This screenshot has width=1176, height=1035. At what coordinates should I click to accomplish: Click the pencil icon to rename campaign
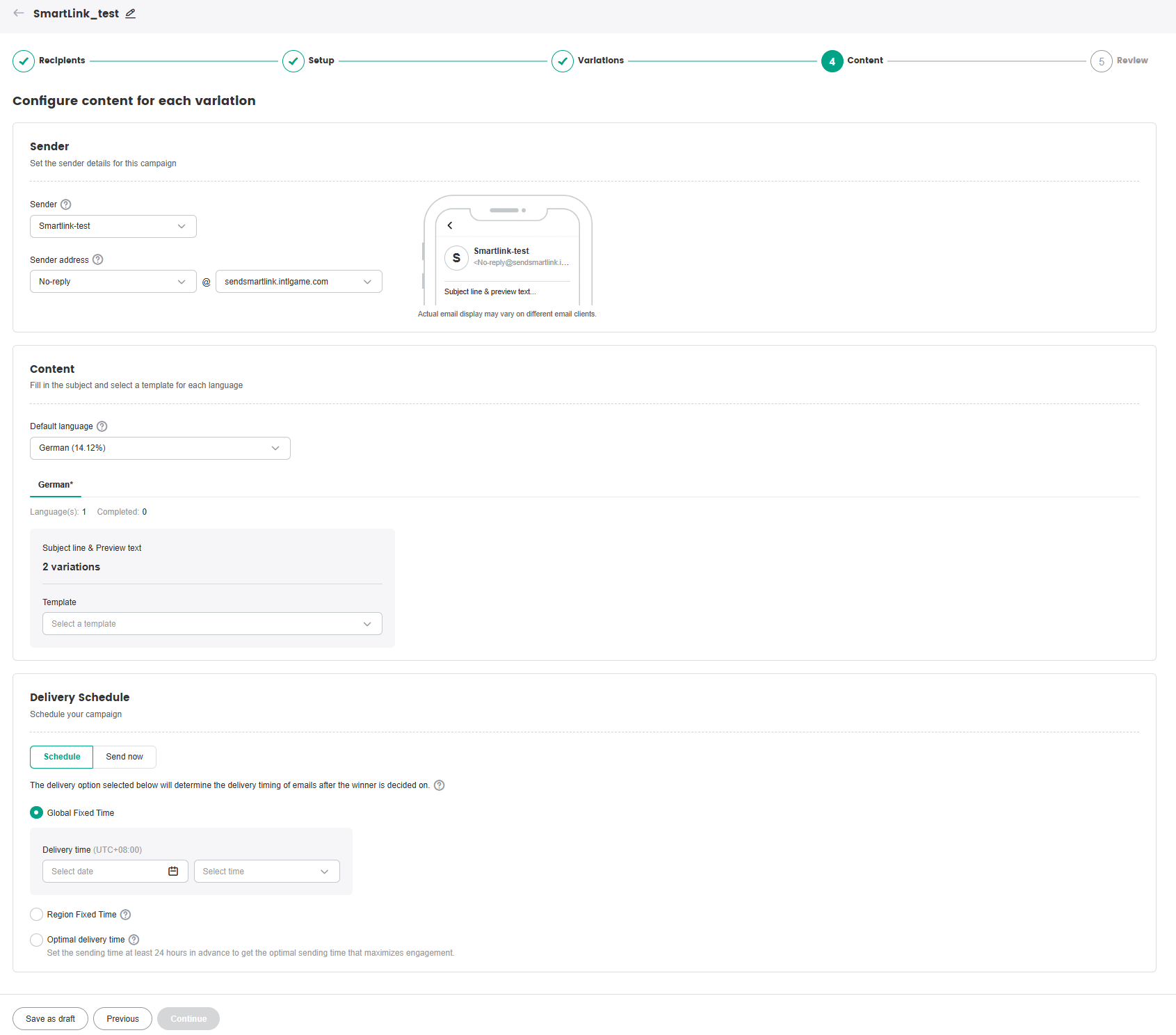(130, 13)
